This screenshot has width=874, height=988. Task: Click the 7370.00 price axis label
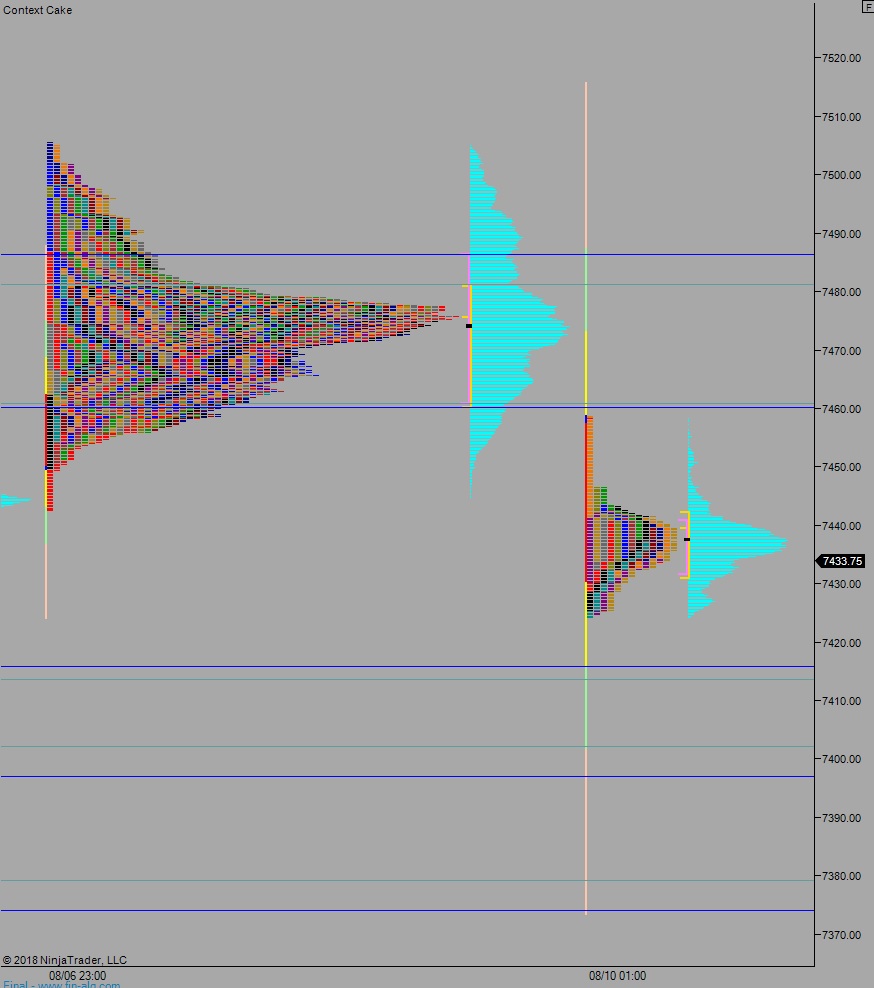point(841,935)
